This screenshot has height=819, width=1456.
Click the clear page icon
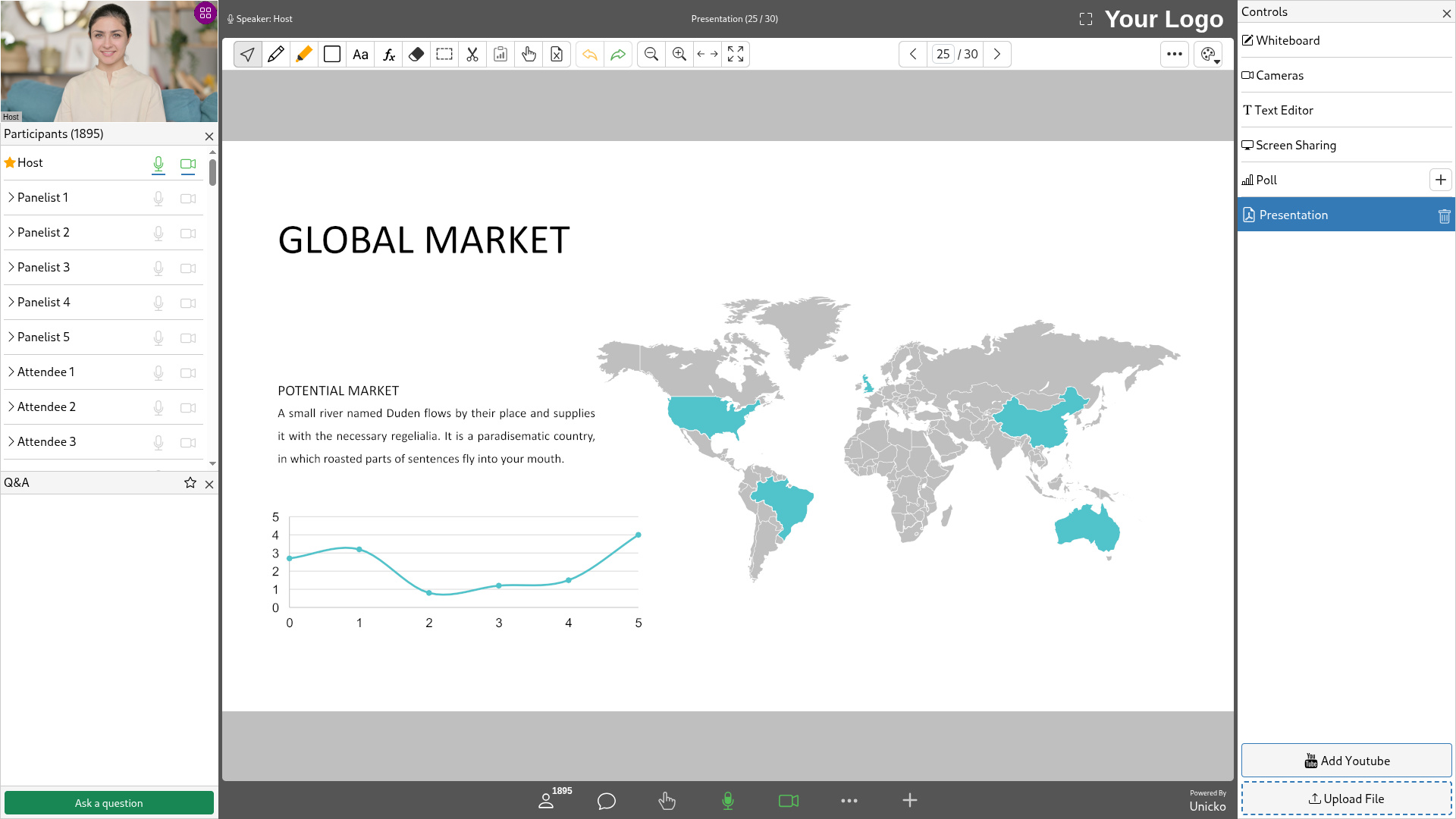pyautogui.click(x=557, y=54)
